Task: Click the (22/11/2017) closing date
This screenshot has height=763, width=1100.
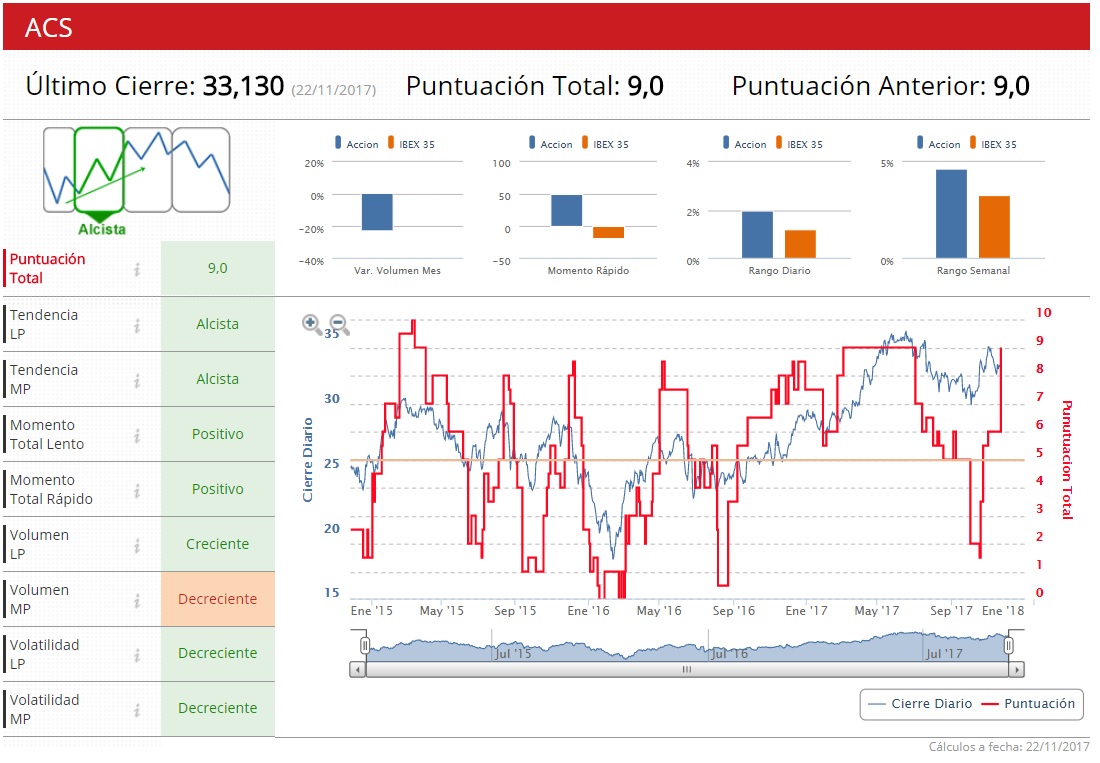Action: point(334,90)
